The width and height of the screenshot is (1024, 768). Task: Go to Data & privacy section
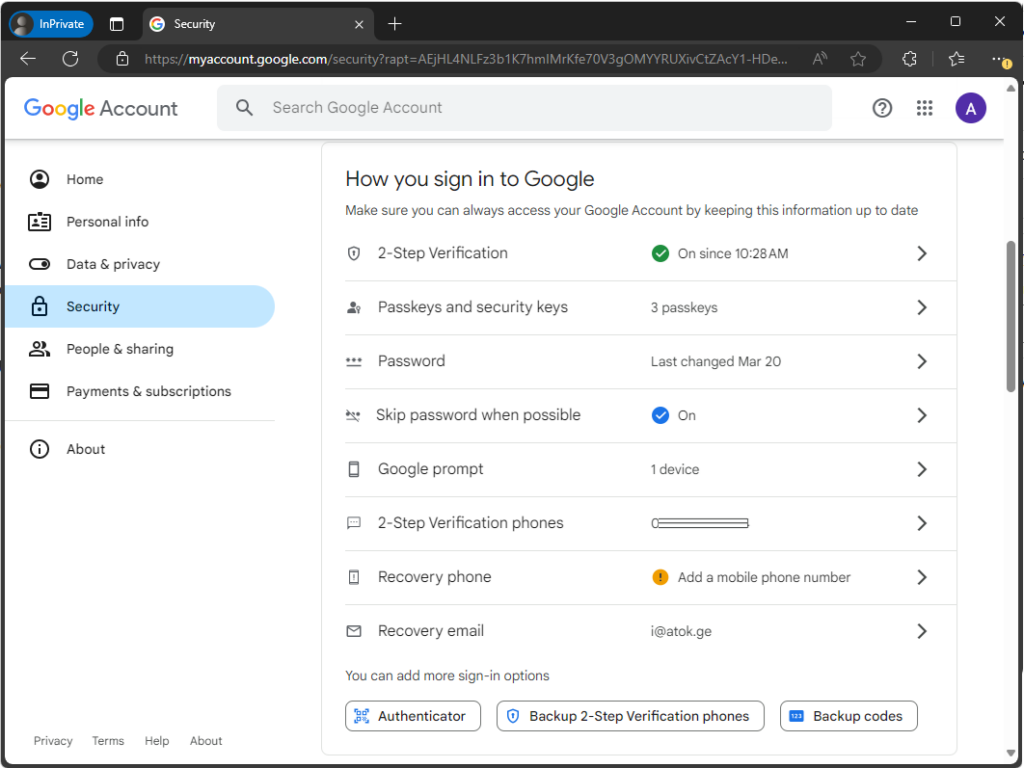coord(113,264)
